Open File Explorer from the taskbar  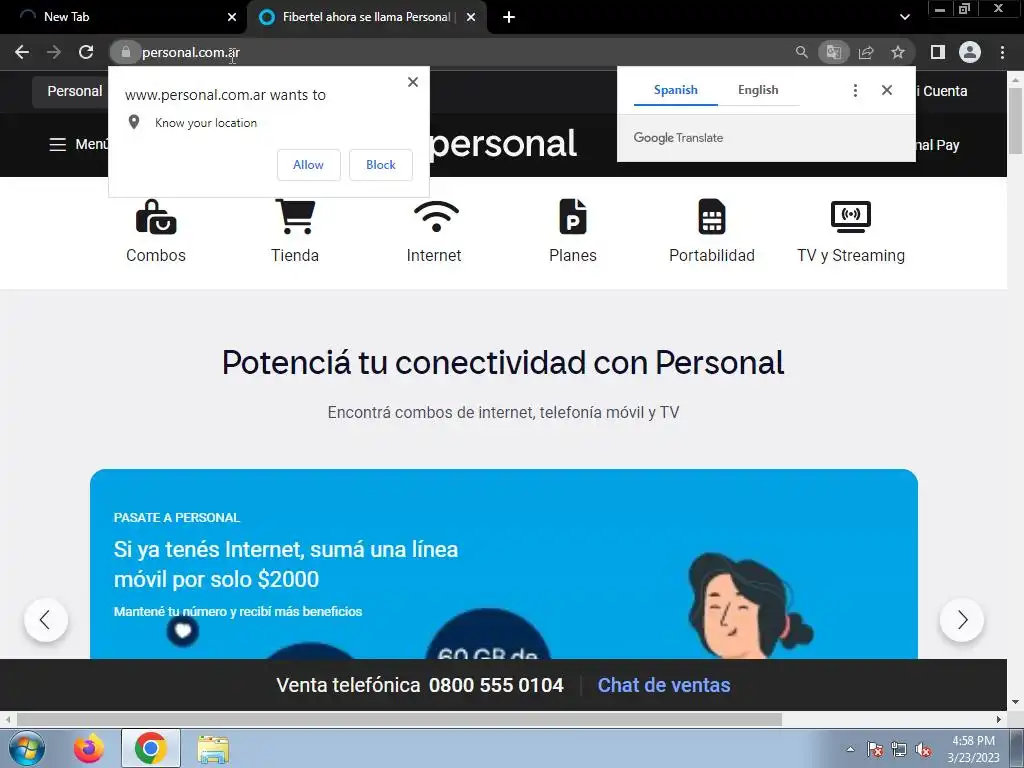[213, 748]
